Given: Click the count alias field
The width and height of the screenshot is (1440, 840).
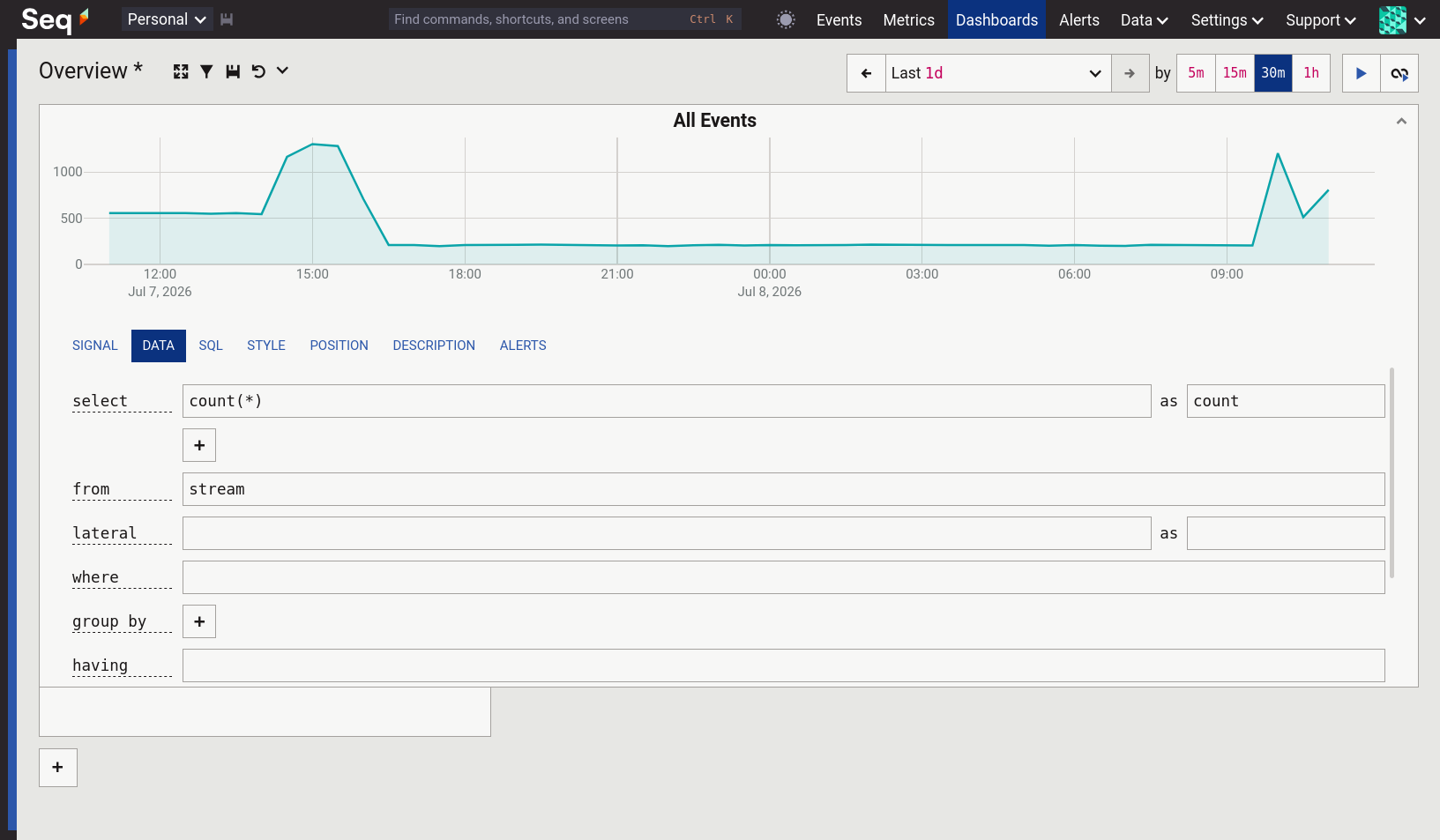Looking at the screenshot, I should [x=1286, y=401].
